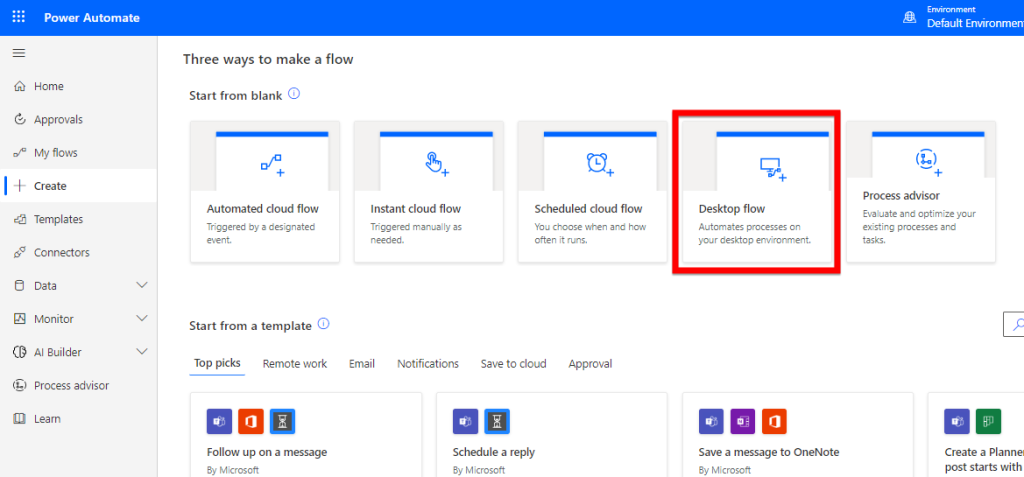Click the Automated cloud flow card icon
The image size is (1024, 477).
pyautogui.click(x=272, y=165)
